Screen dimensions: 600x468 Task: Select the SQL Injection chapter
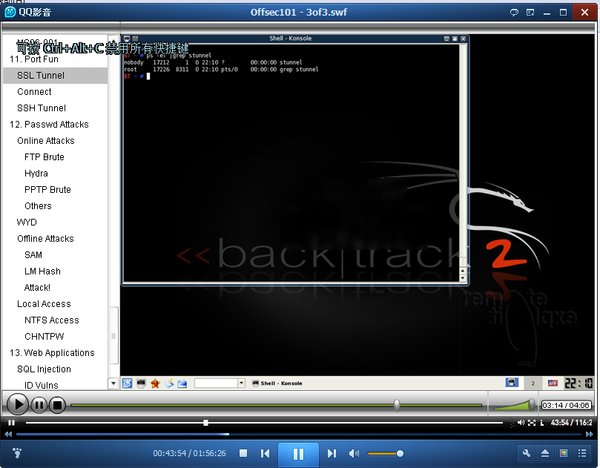coord(44,369)
